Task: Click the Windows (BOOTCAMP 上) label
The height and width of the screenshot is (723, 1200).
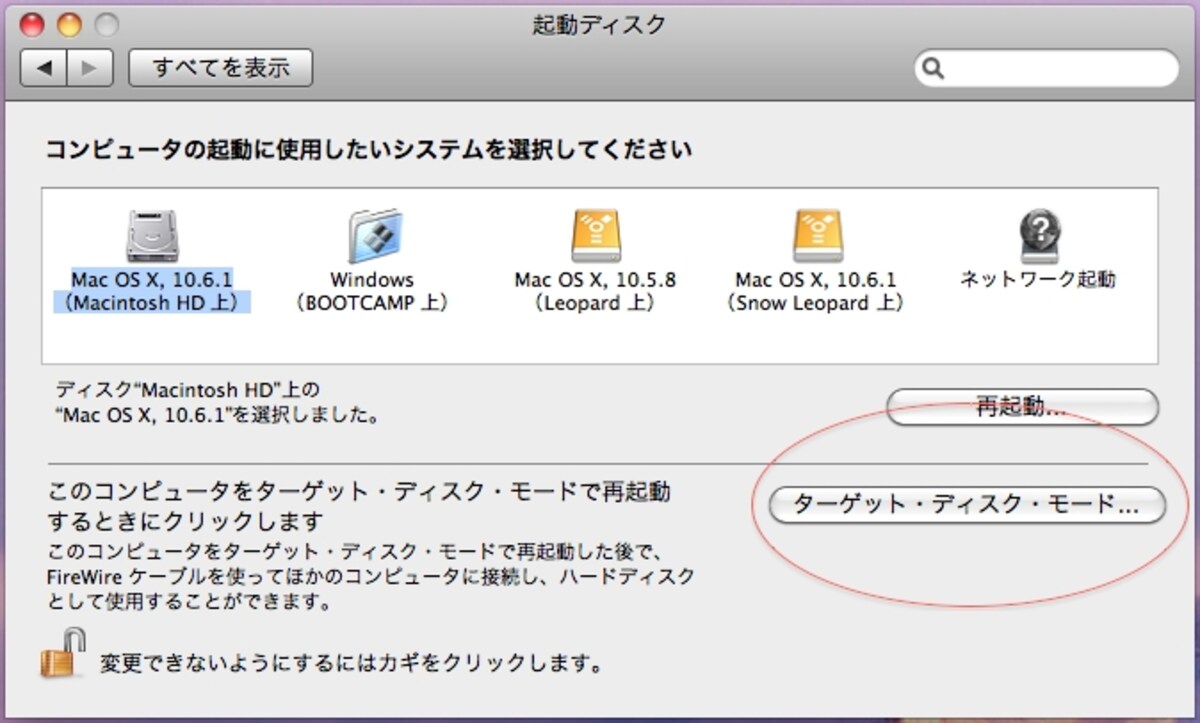Action: (372, 291)
